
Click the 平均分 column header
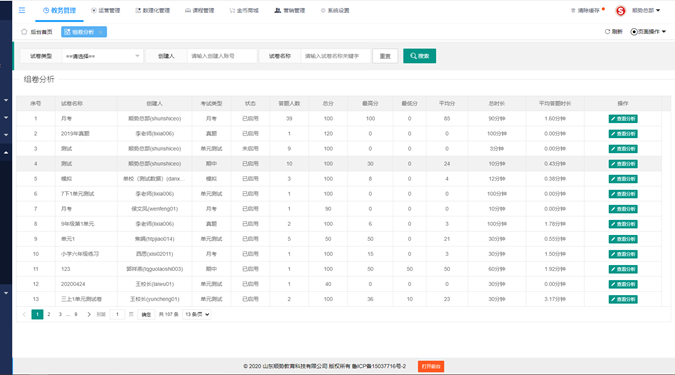(447, 103)
